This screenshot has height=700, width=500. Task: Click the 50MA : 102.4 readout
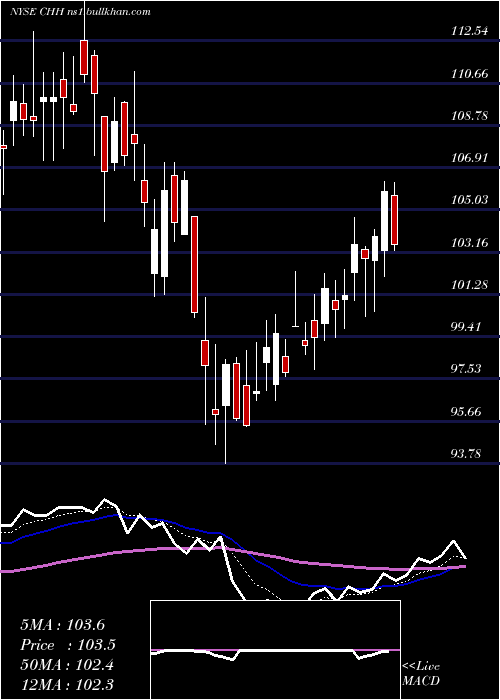[67, 665]
